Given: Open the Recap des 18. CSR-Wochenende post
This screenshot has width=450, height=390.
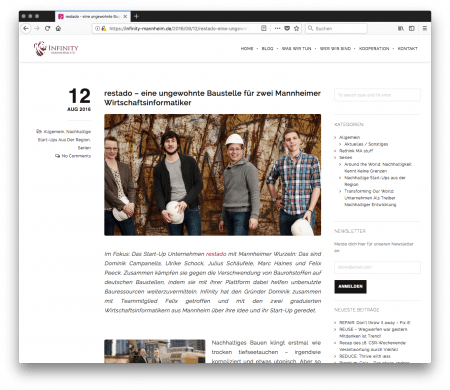Looking at the screenshot, I should click(x=373, y=346).
